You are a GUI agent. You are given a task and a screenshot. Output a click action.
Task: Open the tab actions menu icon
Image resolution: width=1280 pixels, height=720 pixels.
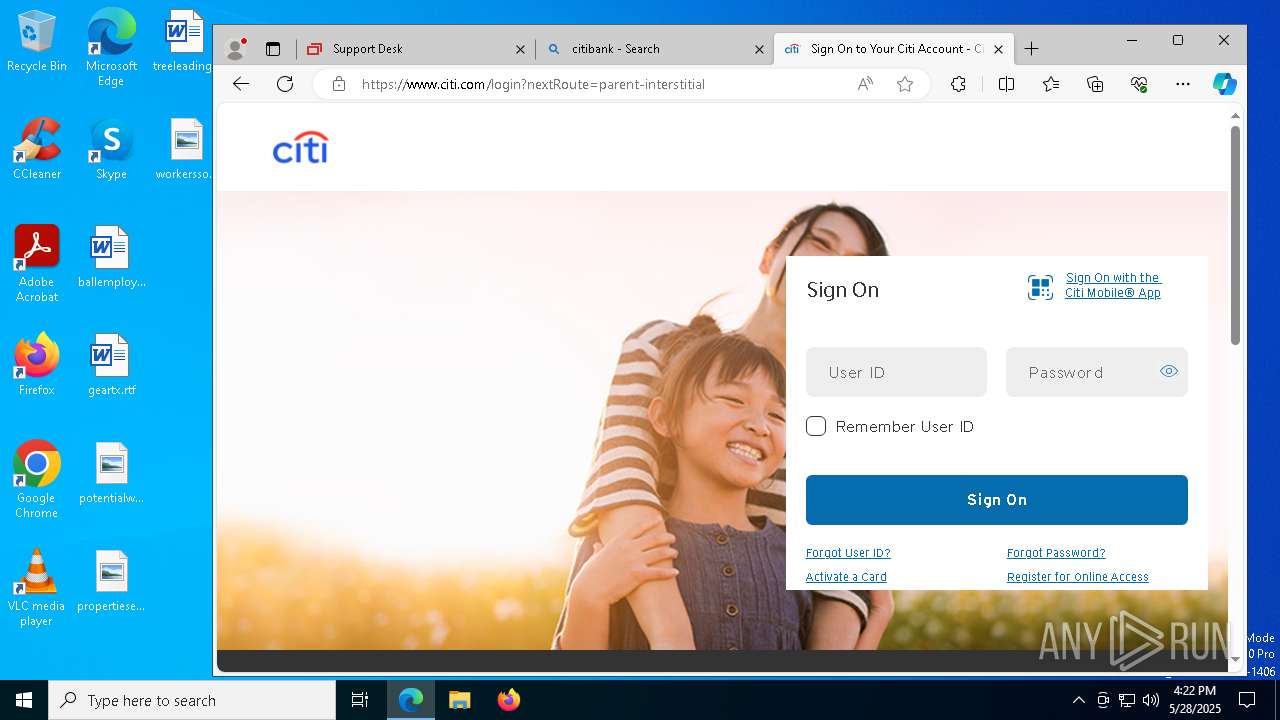tap(272, 48)
